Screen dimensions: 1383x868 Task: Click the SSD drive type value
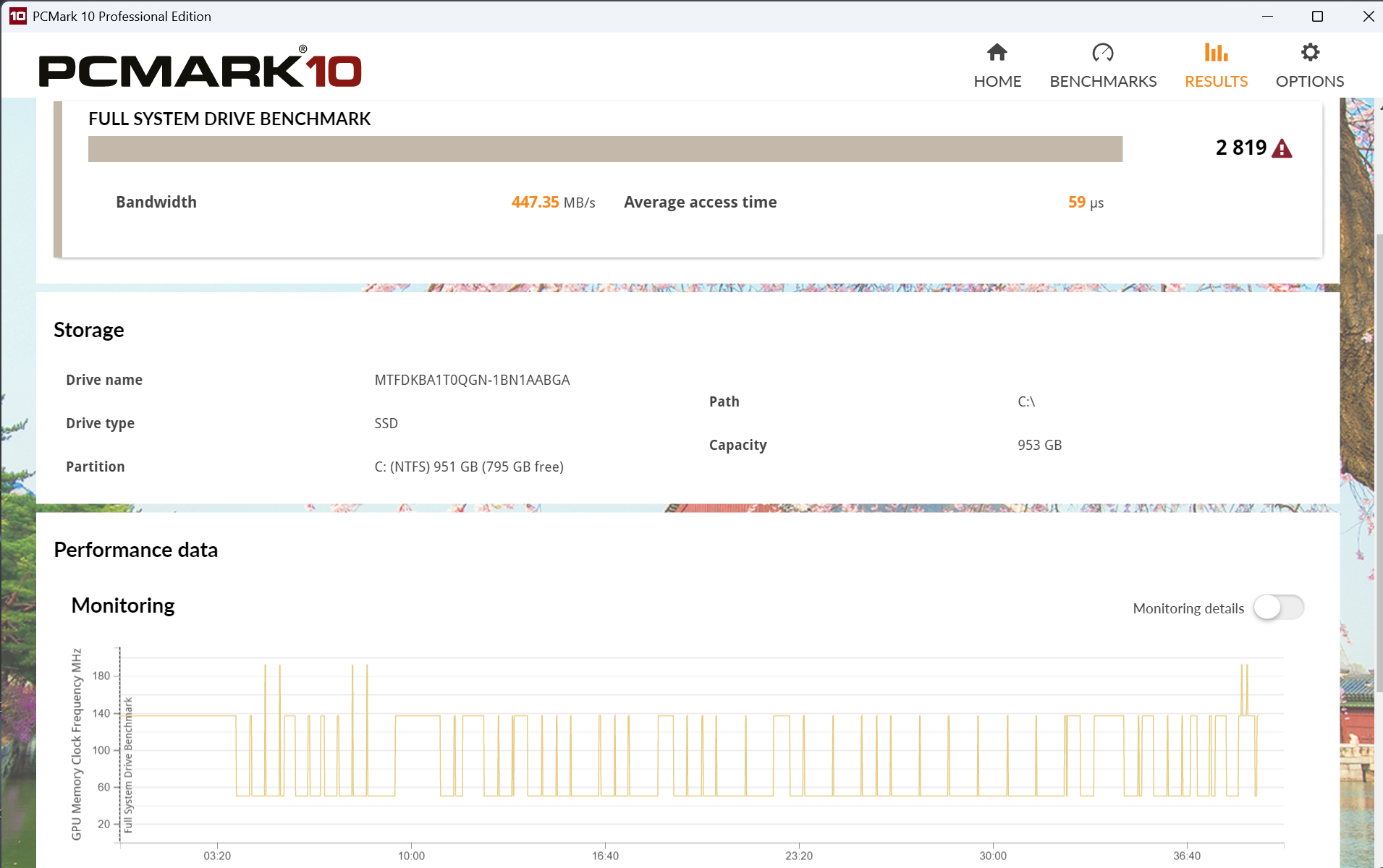[386, 423]
